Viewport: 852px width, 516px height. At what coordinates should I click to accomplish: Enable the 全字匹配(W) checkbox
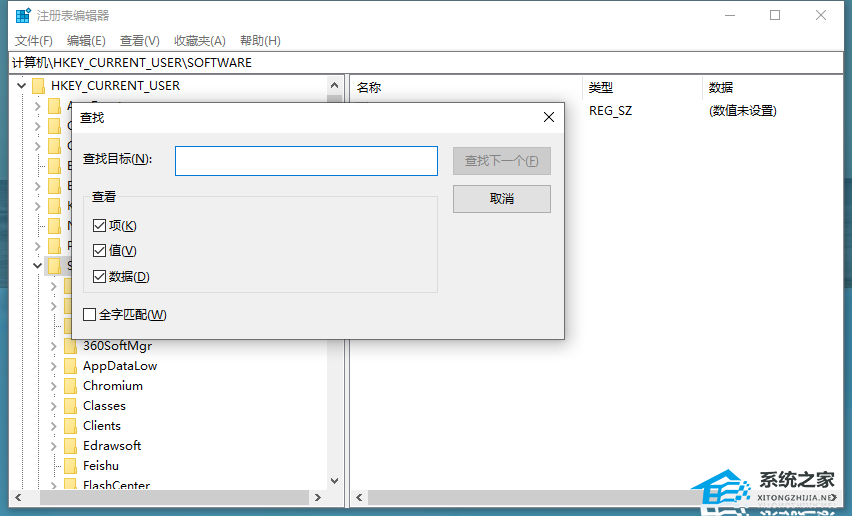pyautogui.click(x=90, y=314)
